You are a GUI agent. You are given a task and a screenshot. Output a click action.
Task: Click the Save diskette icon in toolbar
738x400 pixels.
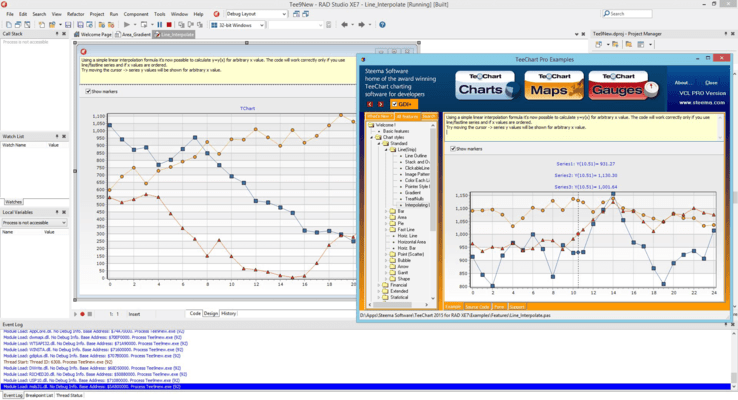coord(68,24)
